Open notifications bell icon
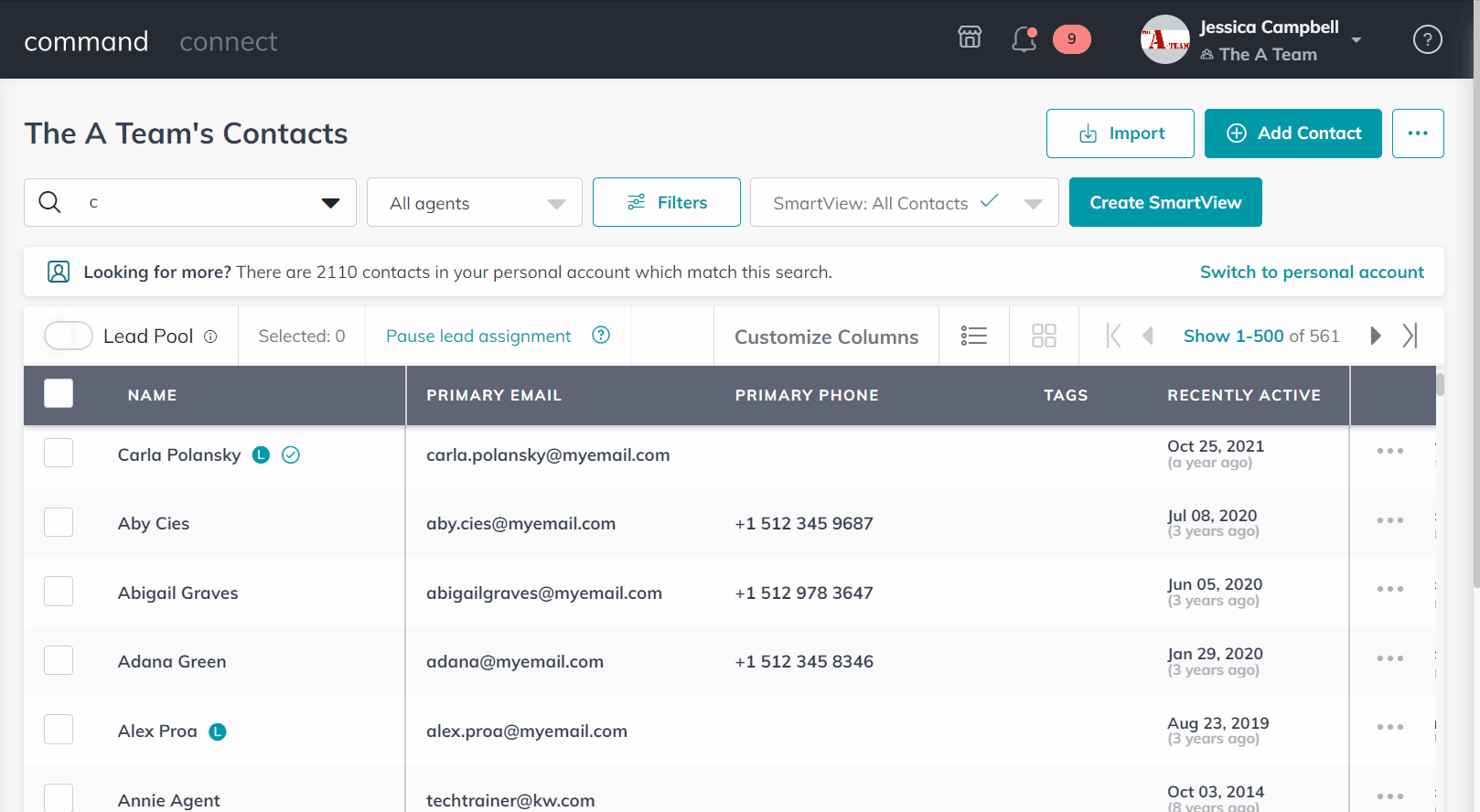This screenshot has height=812, width=1480. click(x=1024, y=39)
